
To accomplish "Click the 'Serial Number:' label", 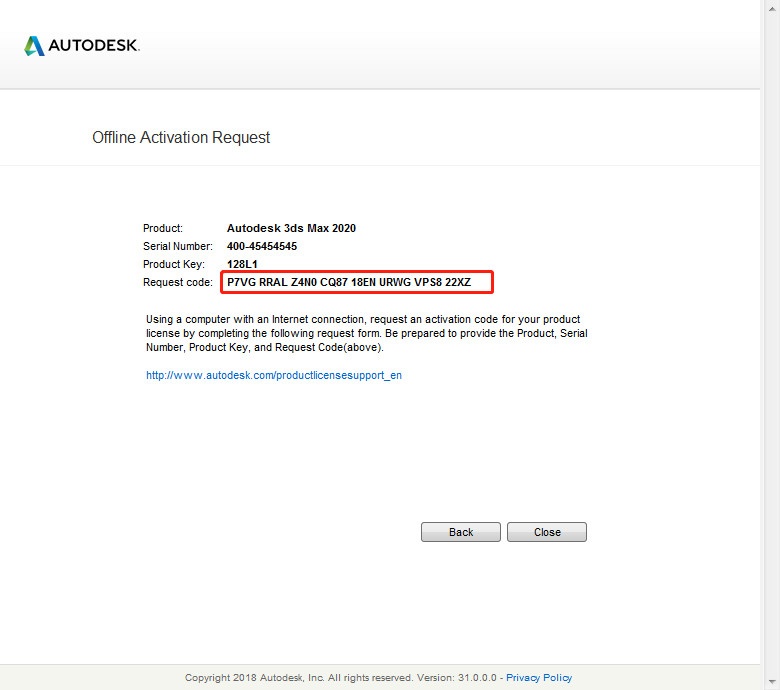I will 177,246.
